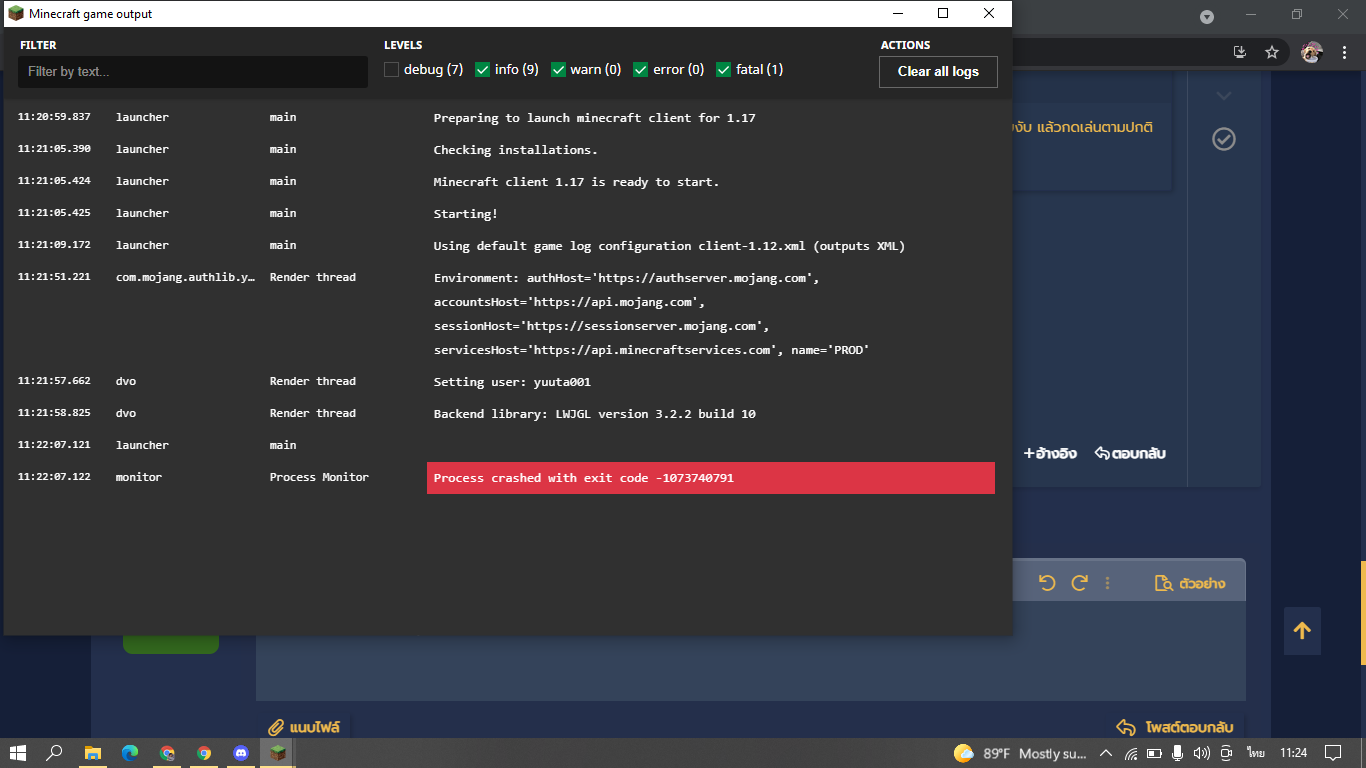This screenshot has width=1366, height=768.
Task: Open the 11:24 taskbar clock
Action: 1293,753
